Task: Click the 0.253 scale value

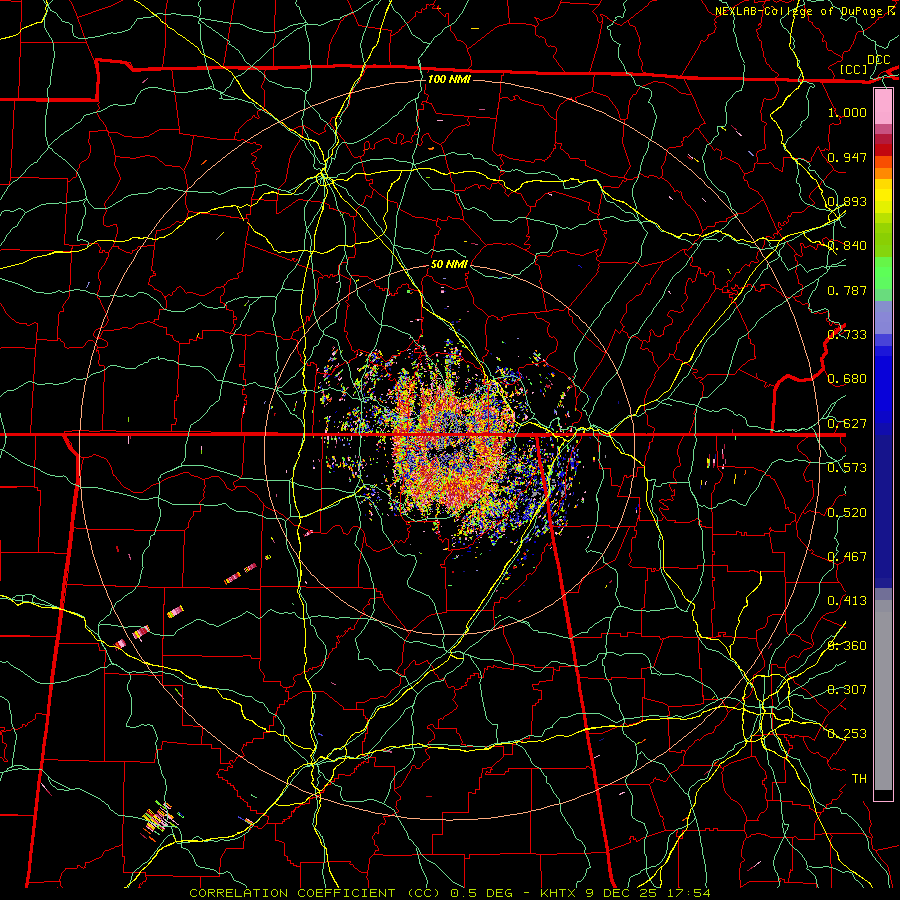Action: coord(847,734)
